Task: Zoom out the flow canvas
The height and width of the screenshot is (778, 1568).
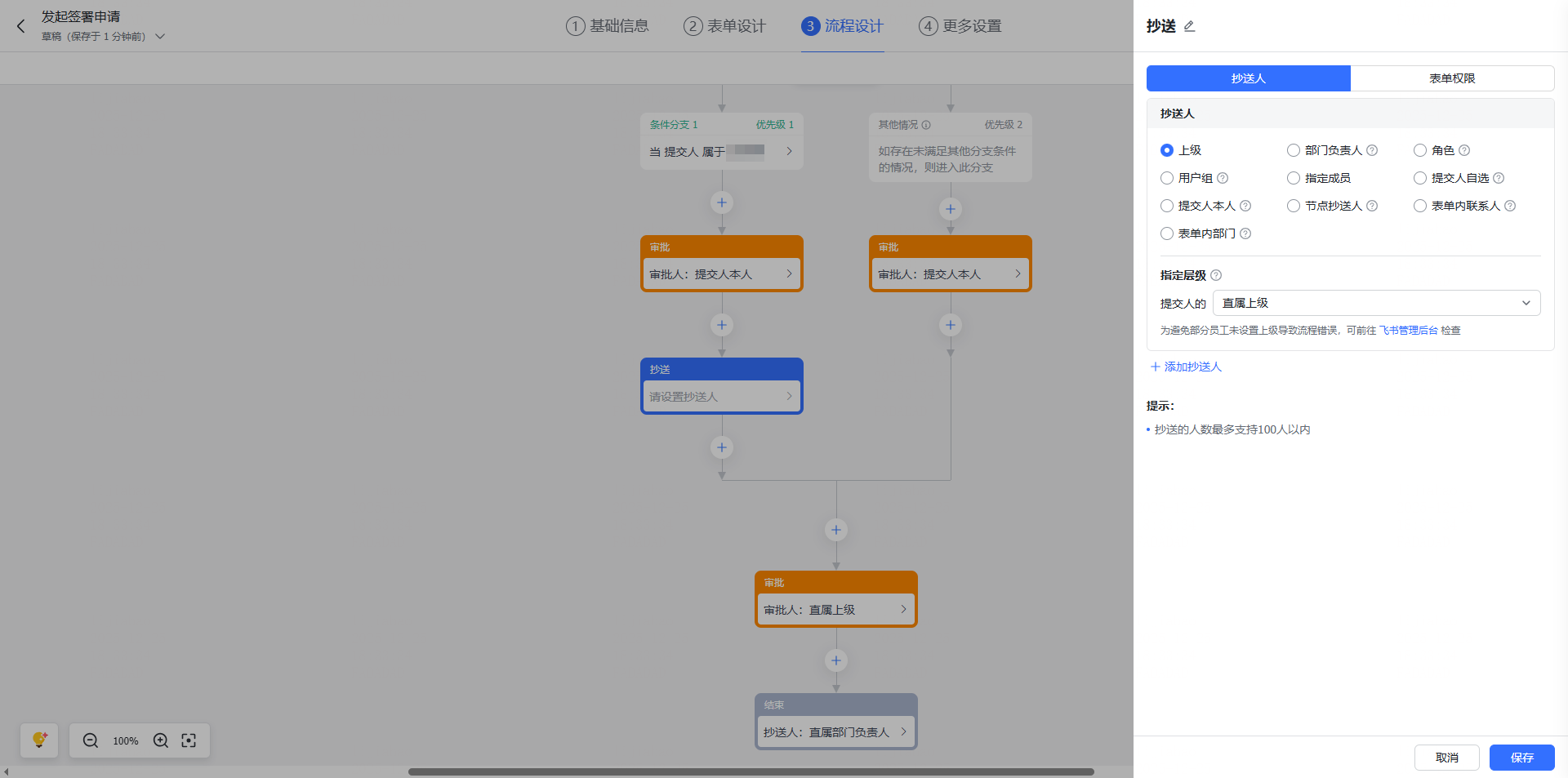Action: [91, 740]
